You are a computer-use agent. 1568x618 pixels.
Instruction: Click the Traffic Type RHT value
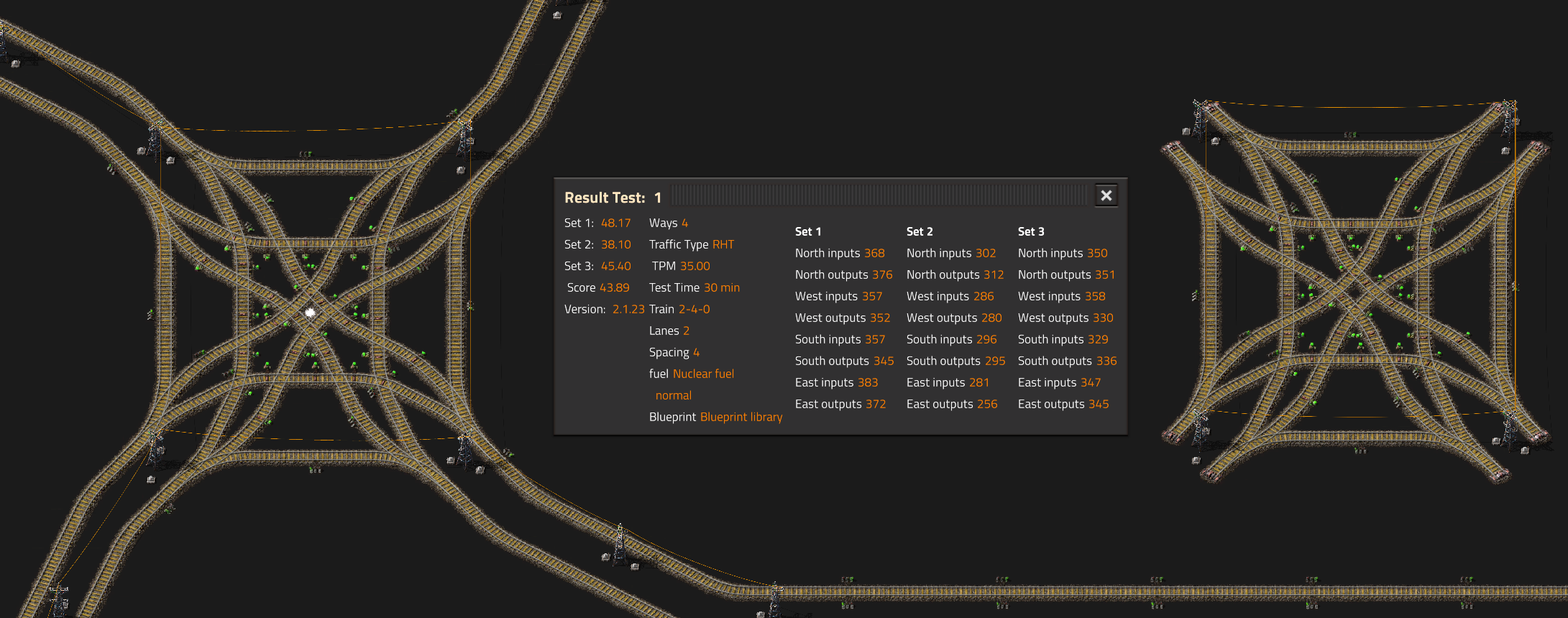(x=723, y=244)
